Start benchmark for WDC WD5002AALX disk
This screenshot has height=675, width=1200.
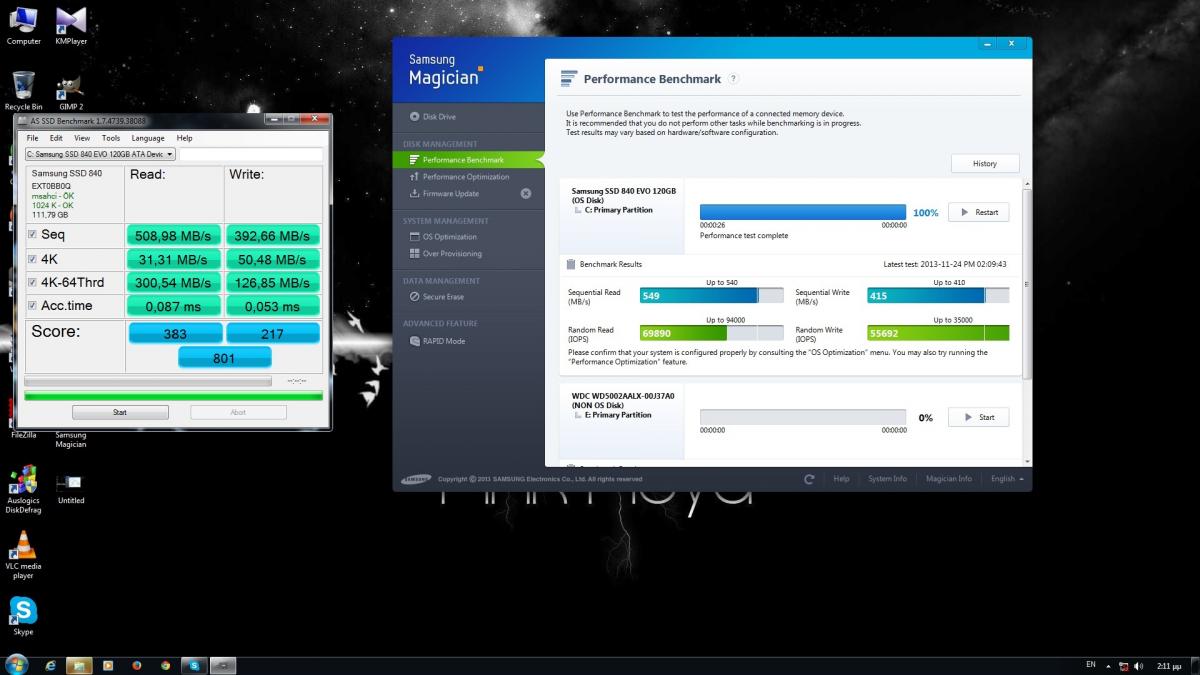pos(978,417)
